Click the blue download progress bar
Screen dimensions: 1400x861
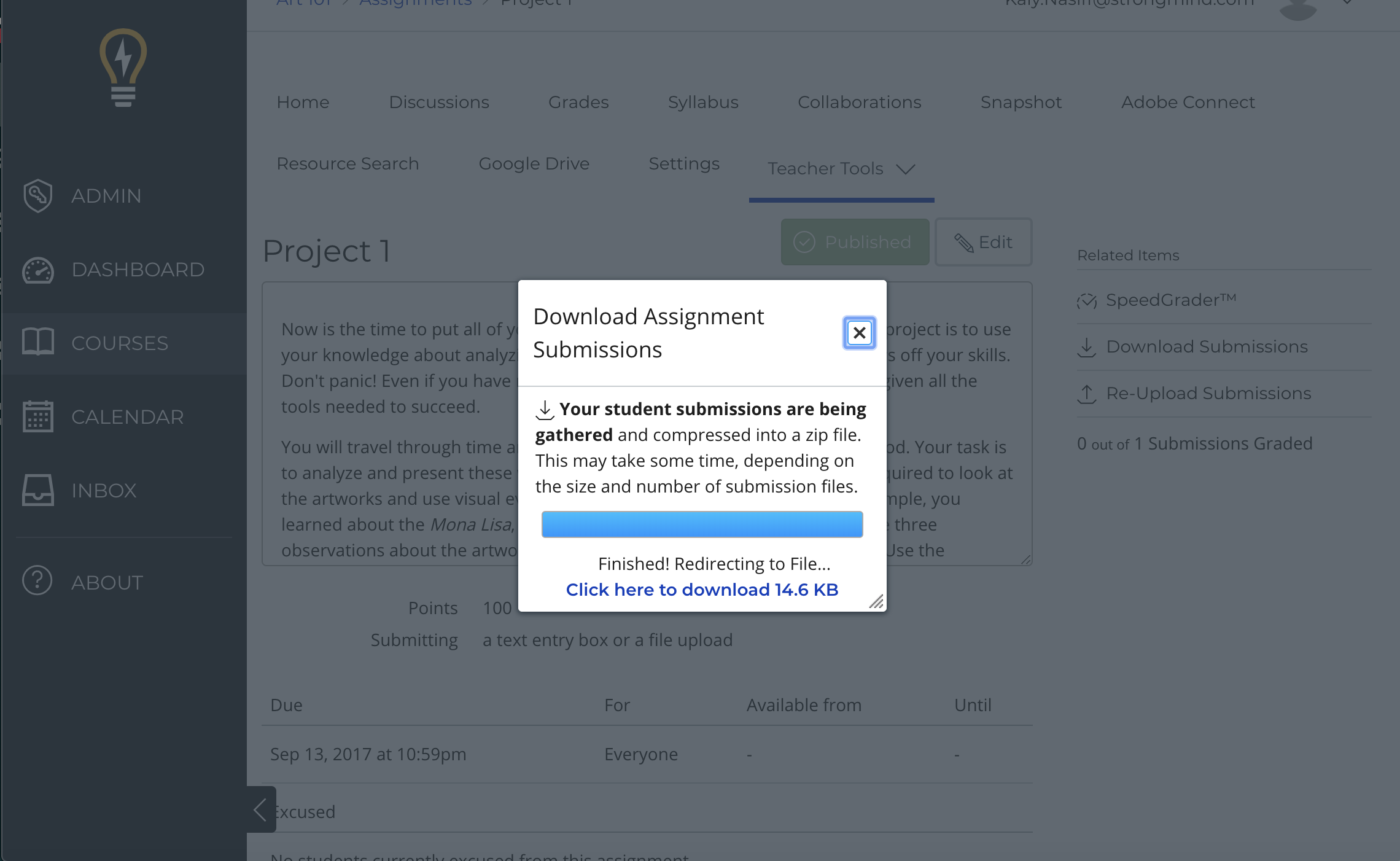pos(702,524)
